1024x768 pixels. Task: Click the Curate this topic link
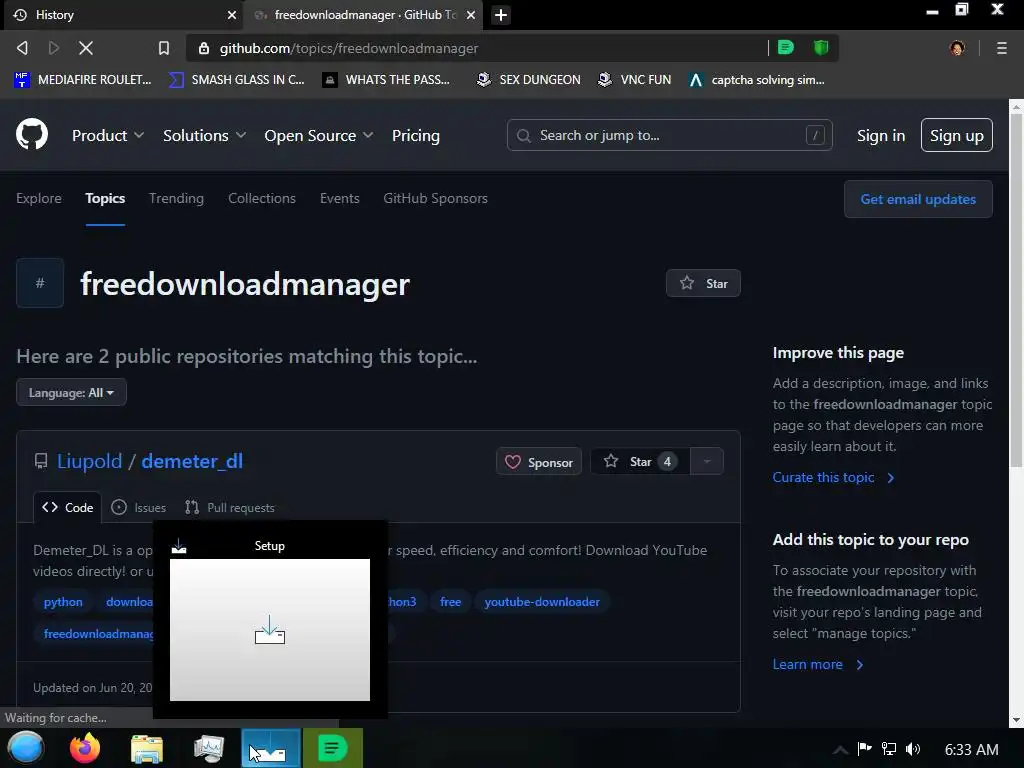pyautogui.click(x=833, y=477)
